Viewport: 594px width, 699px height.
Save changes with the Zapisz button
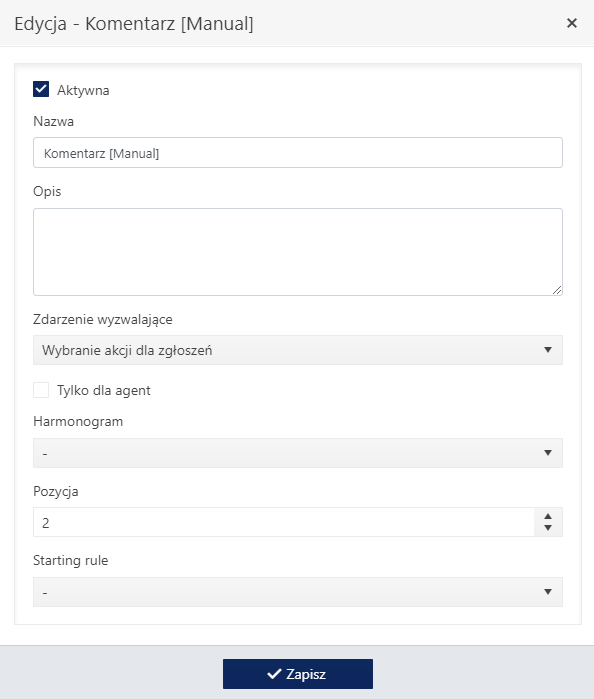(298, 674)
